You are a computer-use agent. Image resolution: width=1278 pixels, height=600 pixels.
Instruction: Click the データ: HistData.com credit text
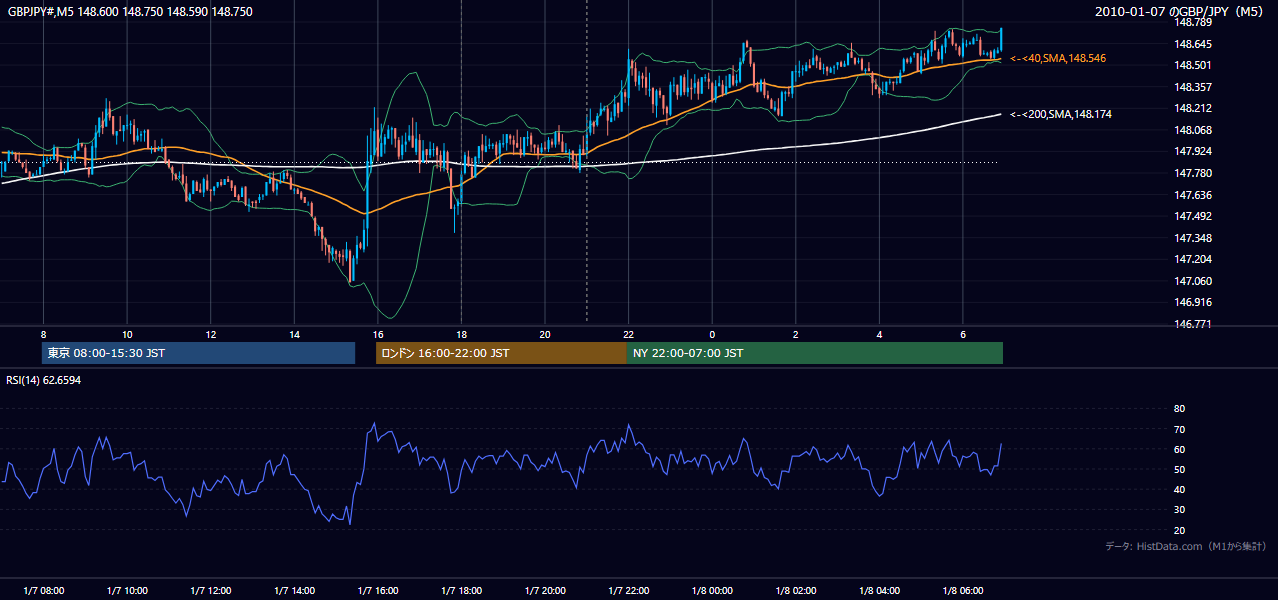click(x=1186, y=546)
